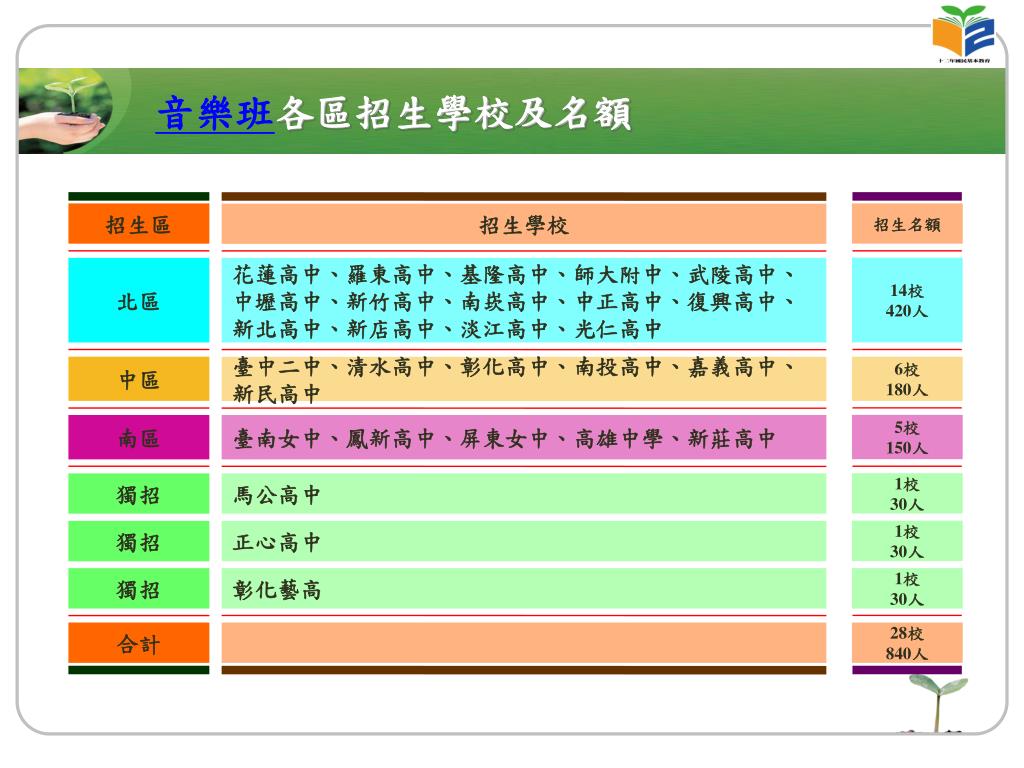Image resolution: width=1024 pixels, height=768 pixels.
Task: Click the central region school list starting 臺中二中
Action: tap(524, 379)
